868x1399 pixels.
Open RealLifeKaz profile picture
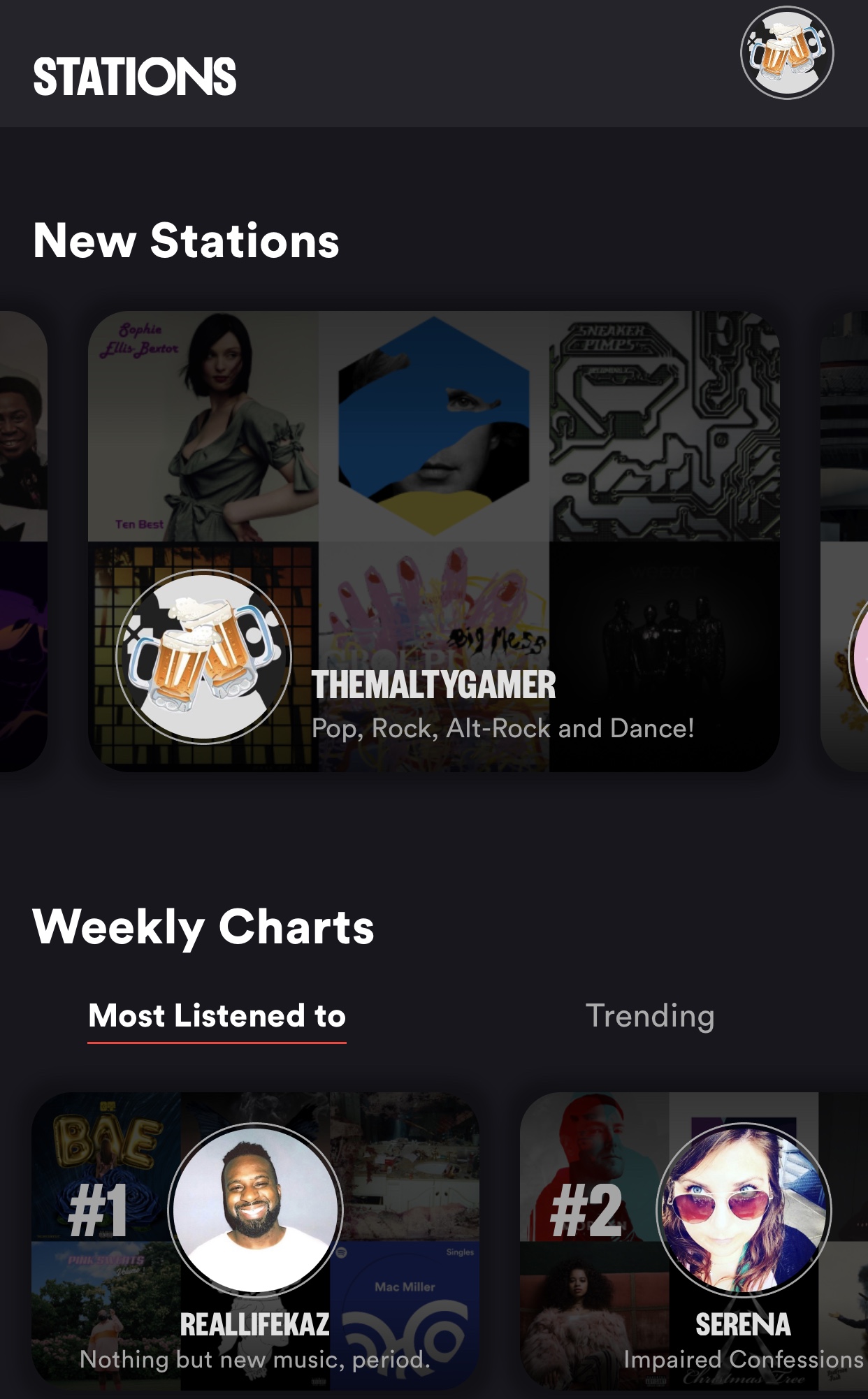click(256, 1210)
